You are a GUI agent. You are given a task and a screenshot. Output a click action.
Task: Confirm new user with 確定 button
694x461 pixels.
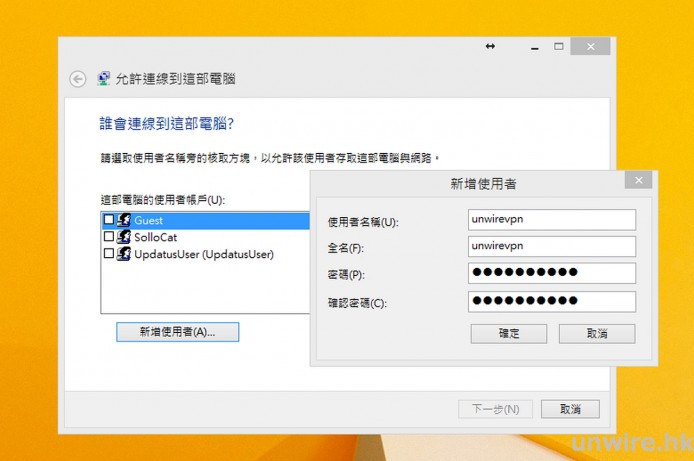pyautogui.click(x=508, y=333)
